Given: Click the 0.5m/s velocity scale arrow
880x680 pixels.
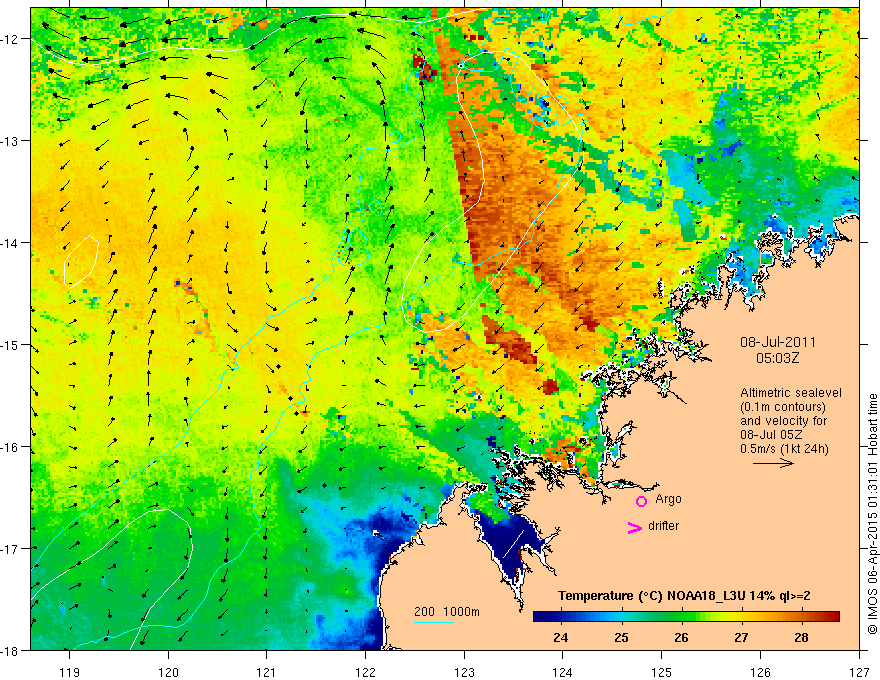Looking at the screenshot, I should [x=773, y=463].
